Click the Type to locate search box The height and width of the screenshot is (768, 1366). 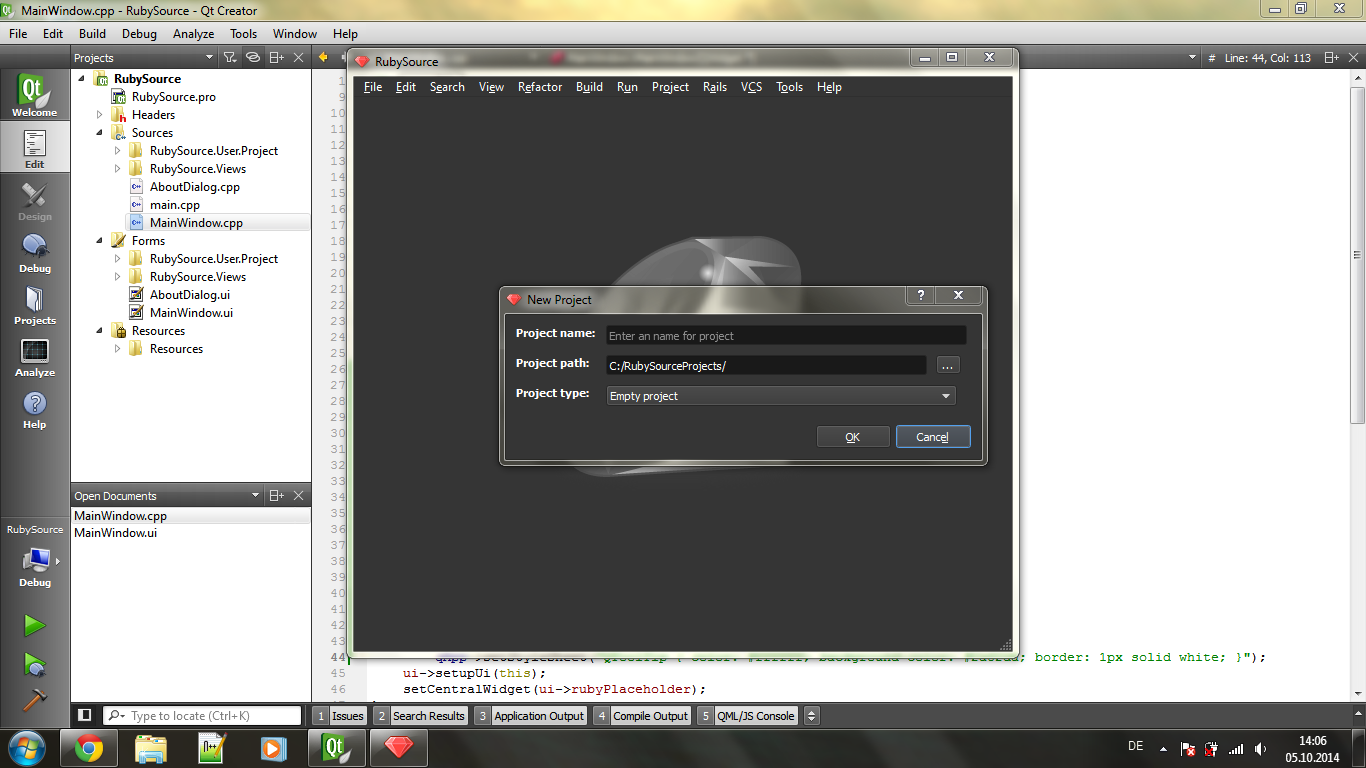click(x=202, y=715)
